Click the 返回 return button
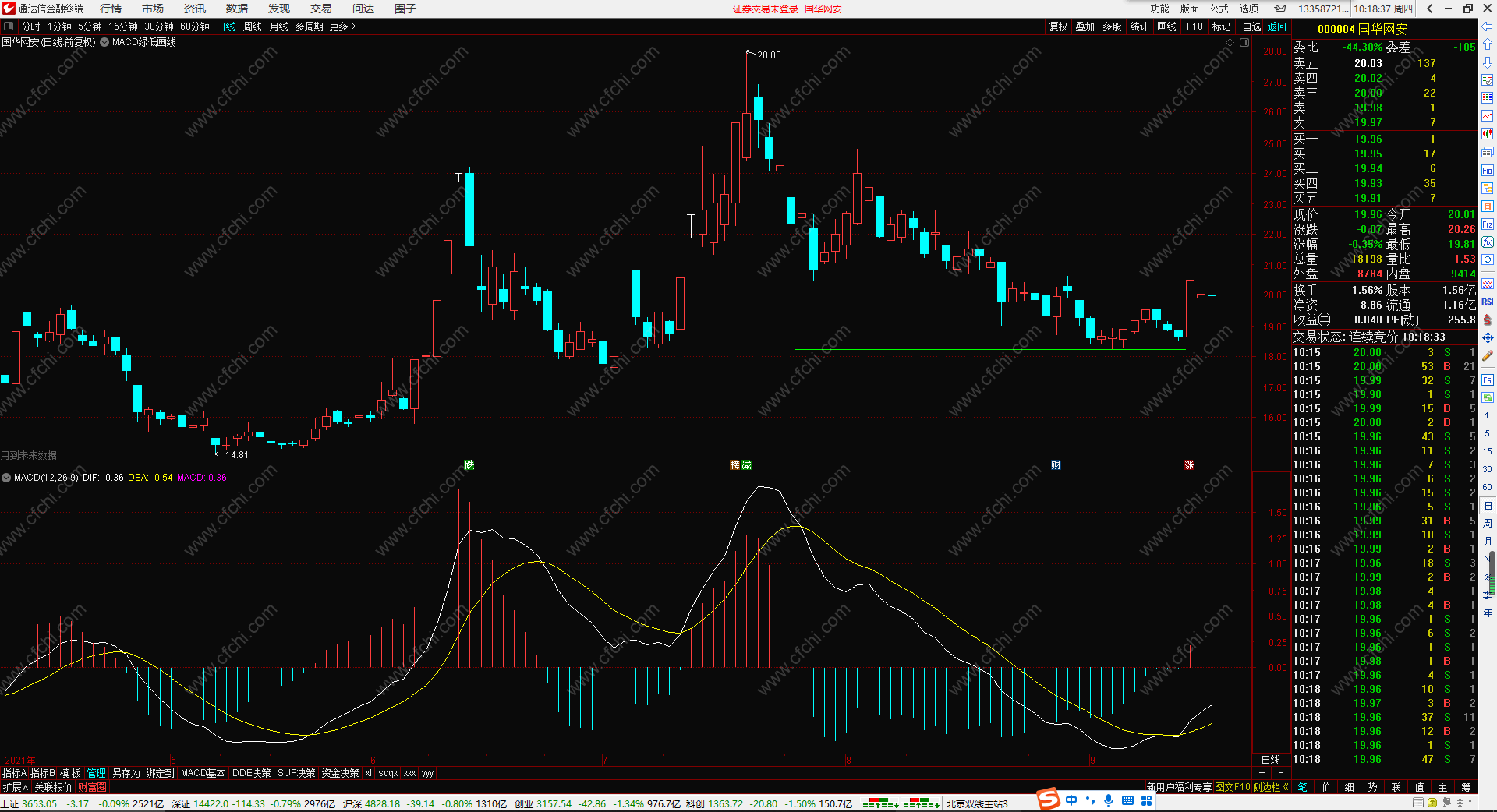 pyautogui.click(x=1277, y=26)
